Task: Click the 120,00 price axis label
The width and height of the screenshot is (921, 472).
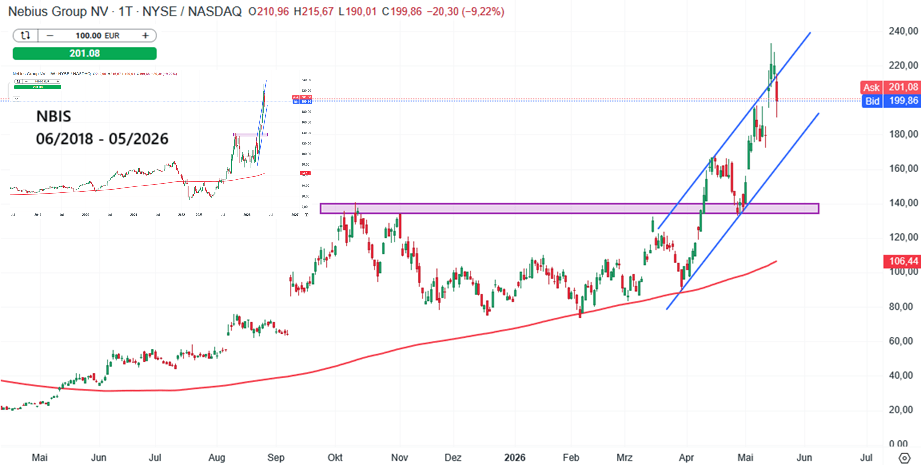Action: tap(902, 238)
